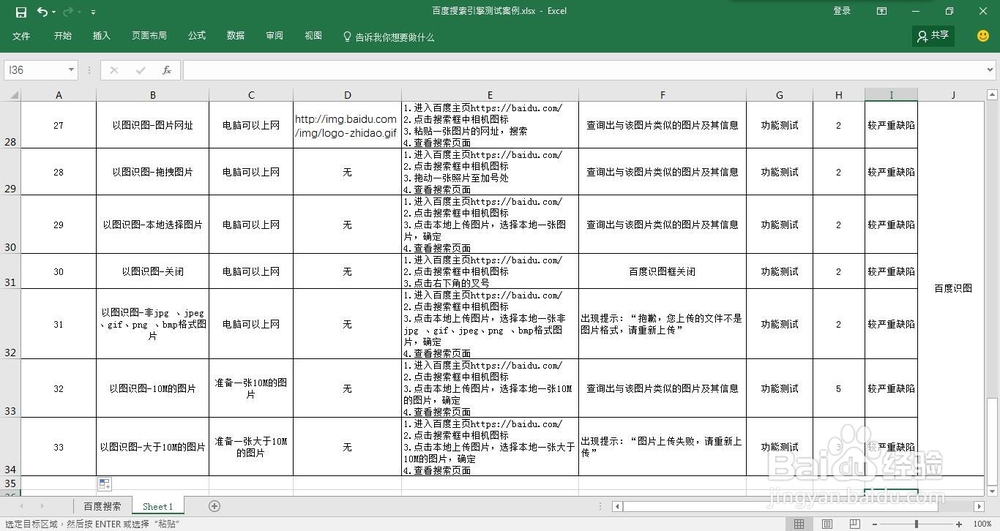Viewport: 1000px width, 531px height.
Task: Click priority cell with value 5
Action: tap(838, 388)
